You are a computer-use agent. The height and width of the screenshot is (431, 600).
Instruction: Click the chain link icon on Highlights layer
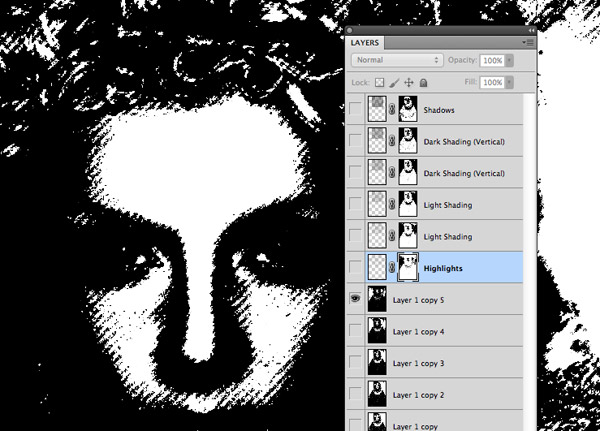[393, 266]
